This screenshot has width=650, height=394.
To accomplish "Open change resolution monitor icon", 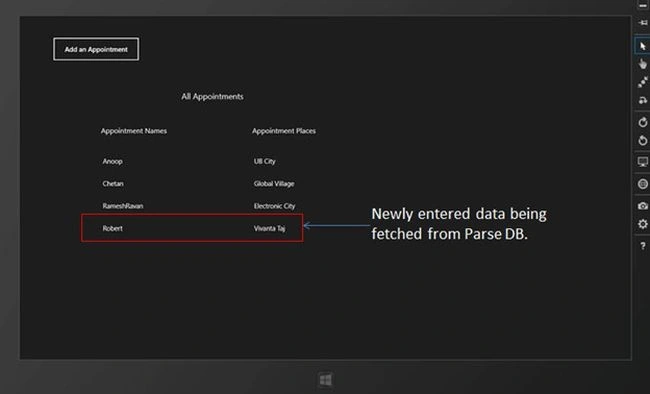I will point(643,162).
